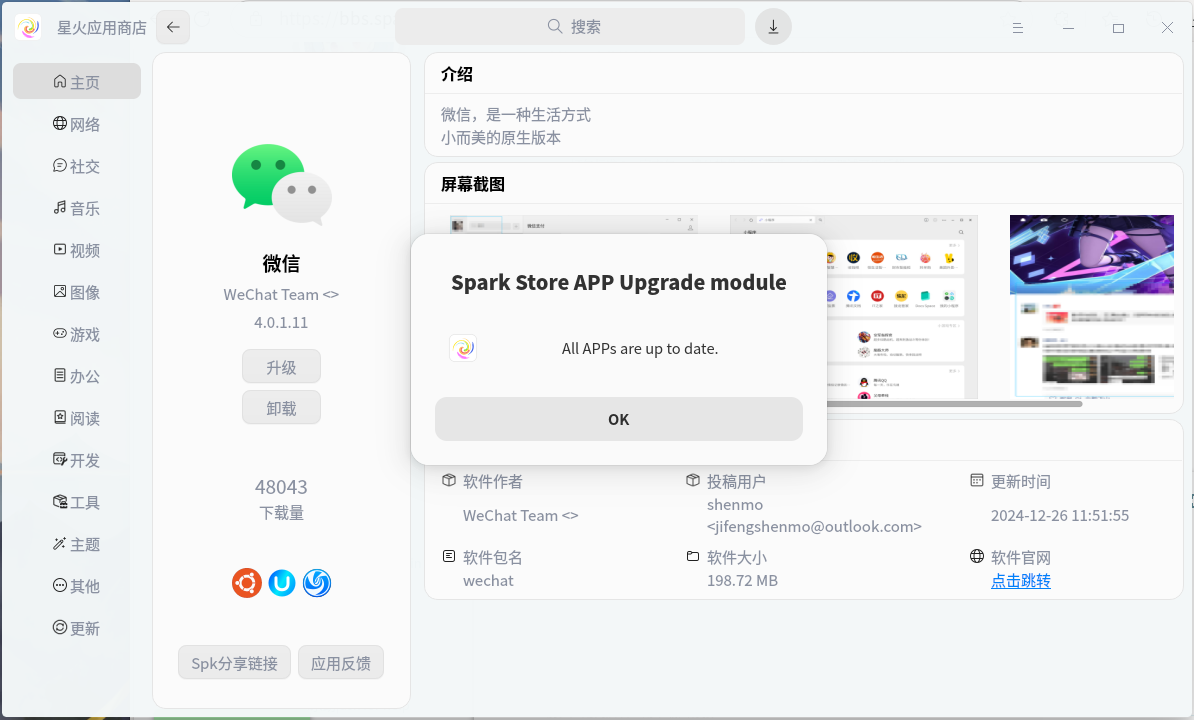Click the 软件作者 cube icon

(x=449, y=480)
